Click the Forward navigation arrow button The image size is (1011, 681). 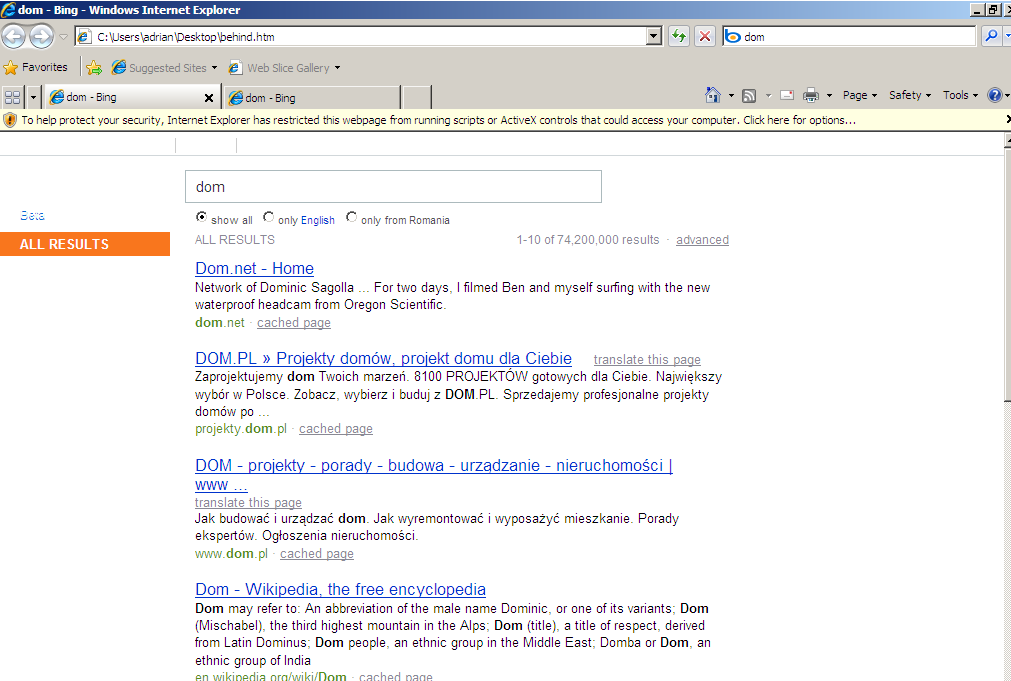(x=41, y=37)
